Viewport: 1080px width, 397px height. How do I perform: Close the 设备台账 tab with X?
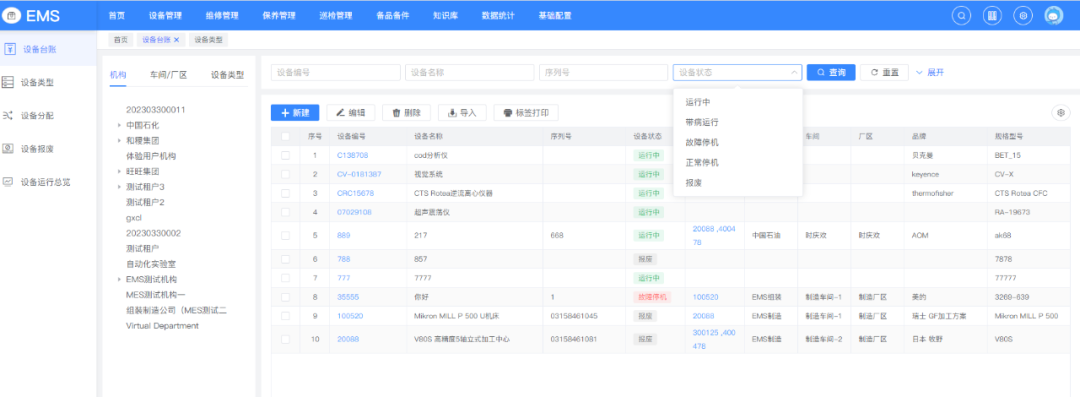coord(176,40)
